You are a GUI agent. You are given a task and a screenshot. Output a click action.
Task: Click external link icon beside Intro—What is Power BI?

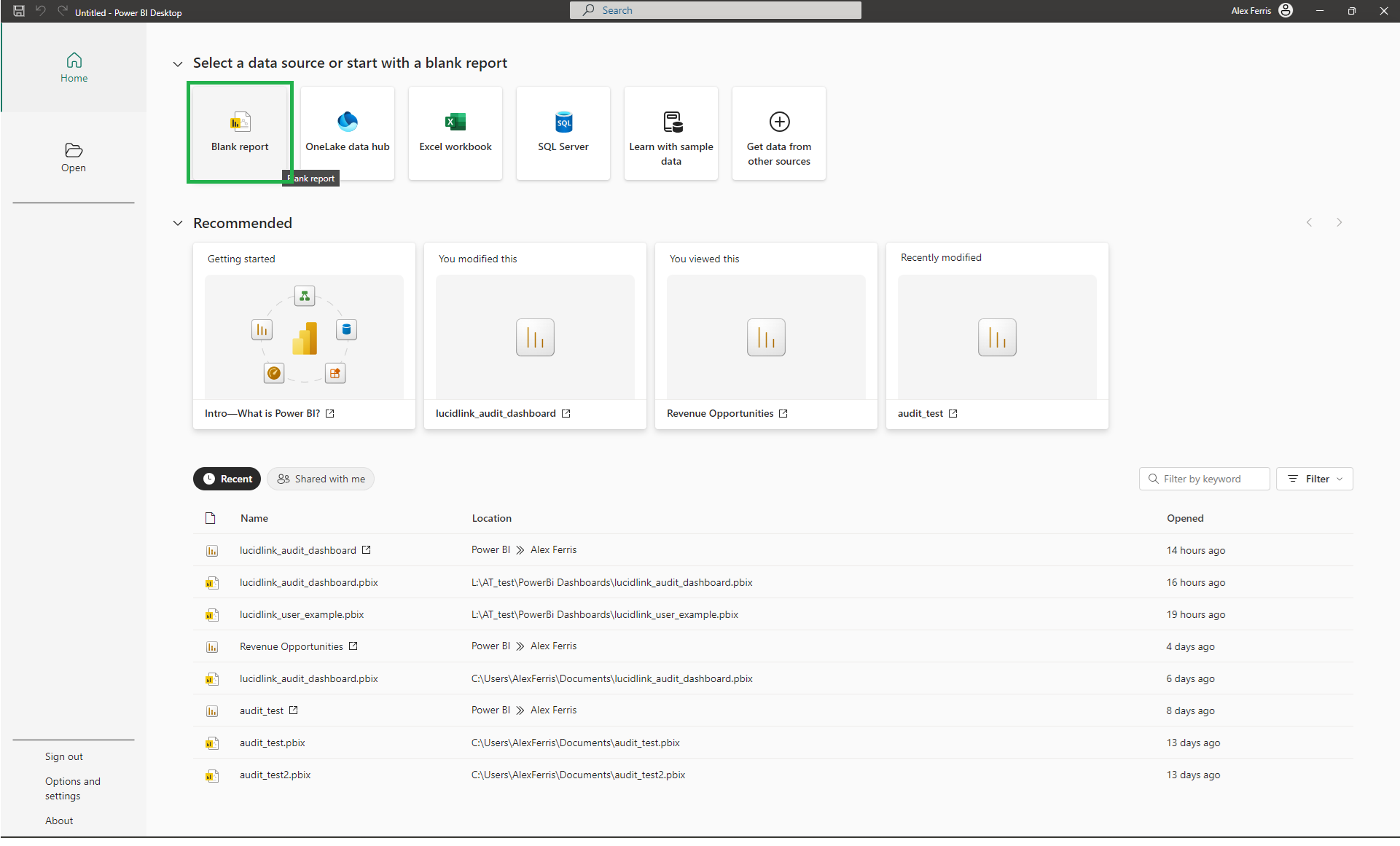(330, 413)
